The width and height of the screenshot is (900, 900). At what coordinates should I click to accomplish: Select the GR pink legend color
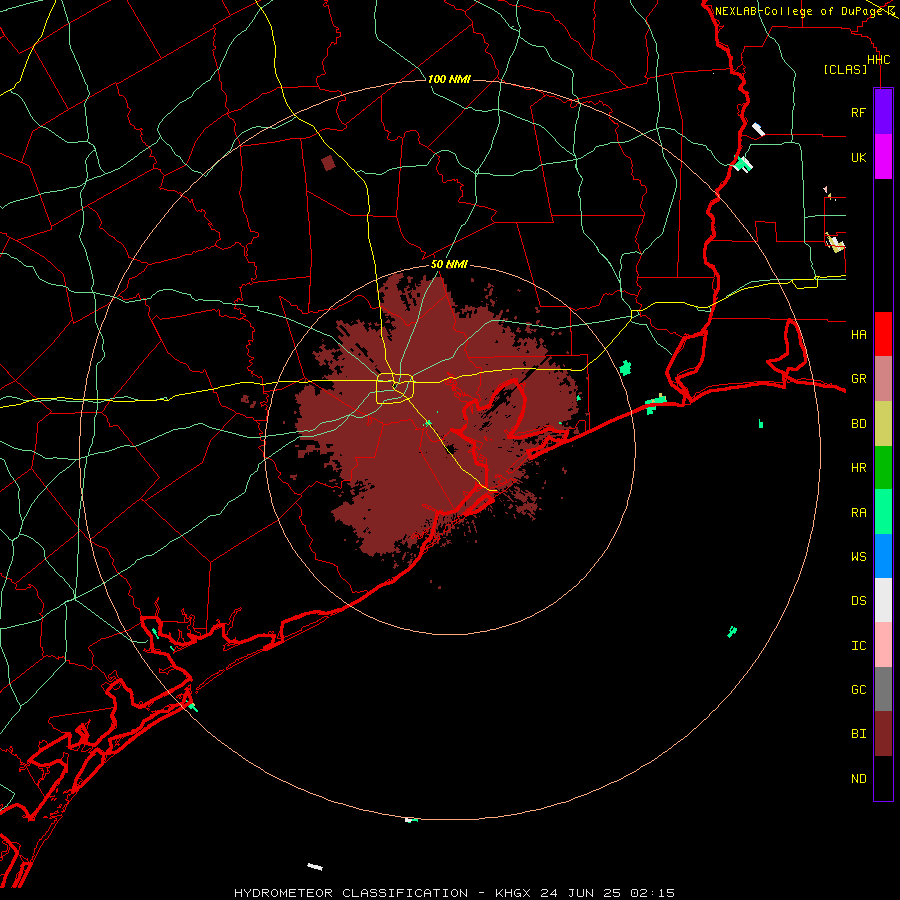coord(883,379)
